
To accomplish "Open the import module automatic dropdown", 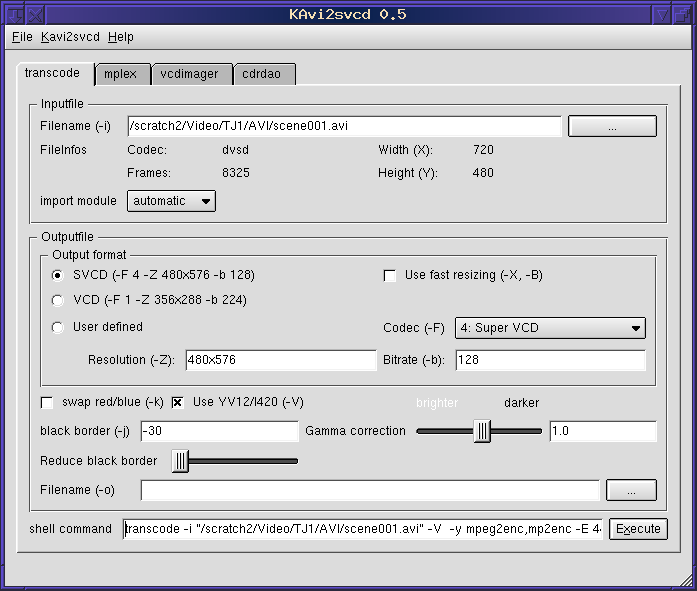I will (x=171, y=201).
